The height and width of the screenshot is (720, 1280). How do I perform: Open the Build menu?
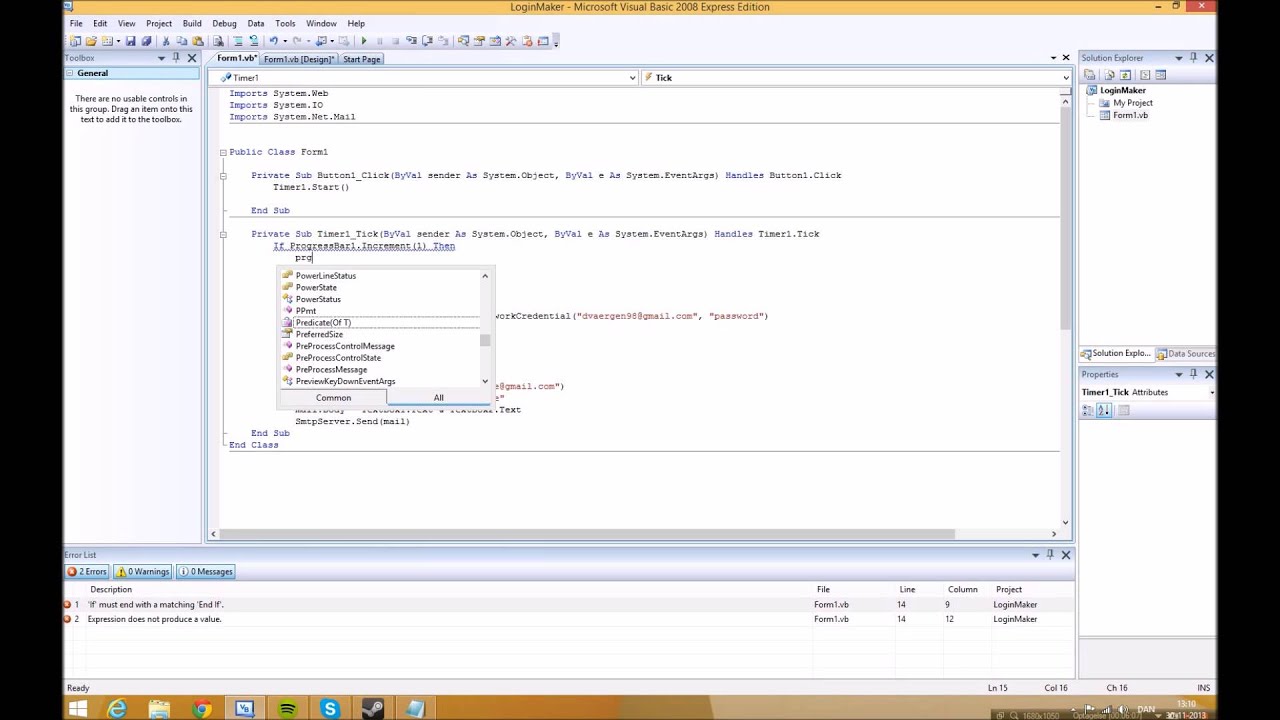click(192, 23)
